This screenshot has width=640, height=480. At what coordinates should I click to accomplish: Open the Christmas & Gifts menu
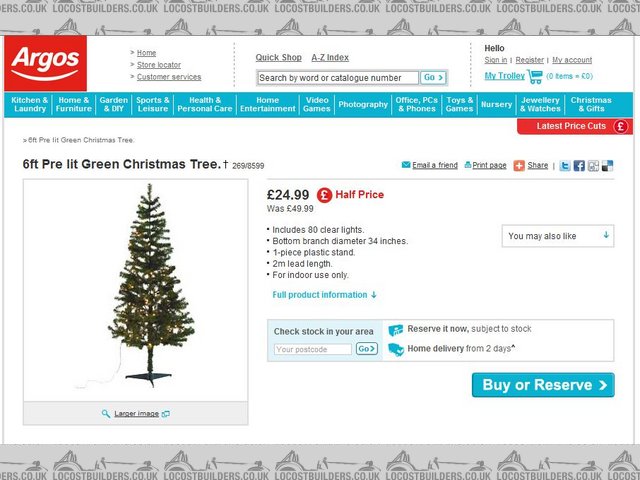[x=591, y=104]
